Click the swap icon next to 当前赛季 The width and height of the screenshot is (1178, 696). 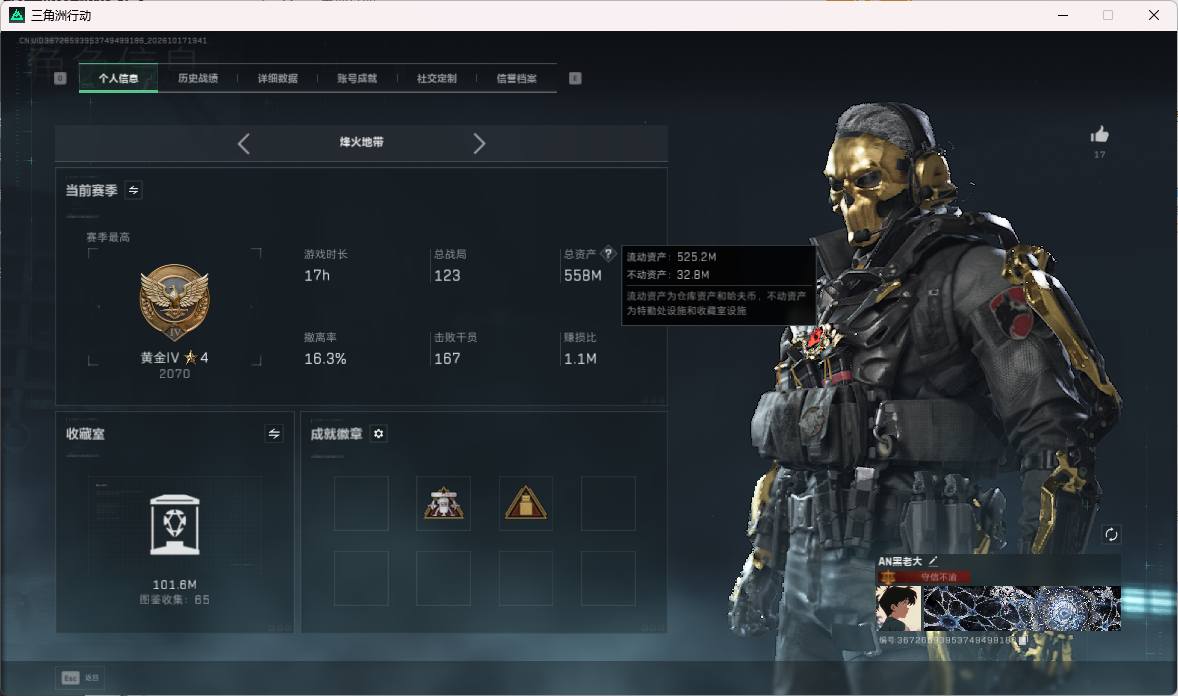tap(134, 190)
